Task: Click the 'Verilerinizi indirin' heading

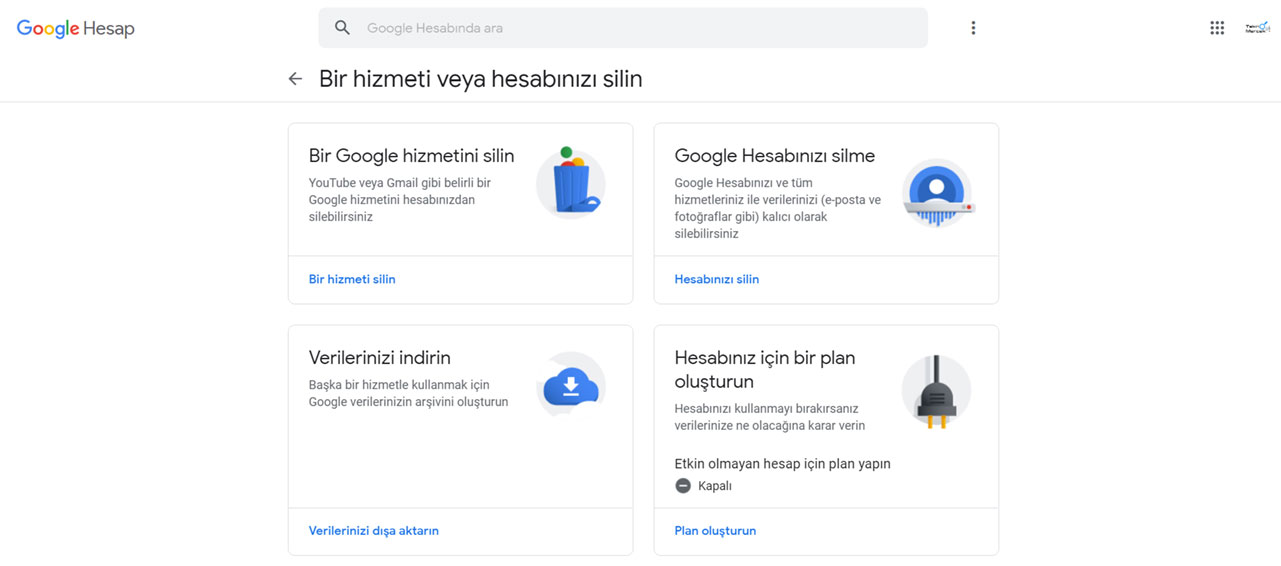Action: [x=380, y=358]
